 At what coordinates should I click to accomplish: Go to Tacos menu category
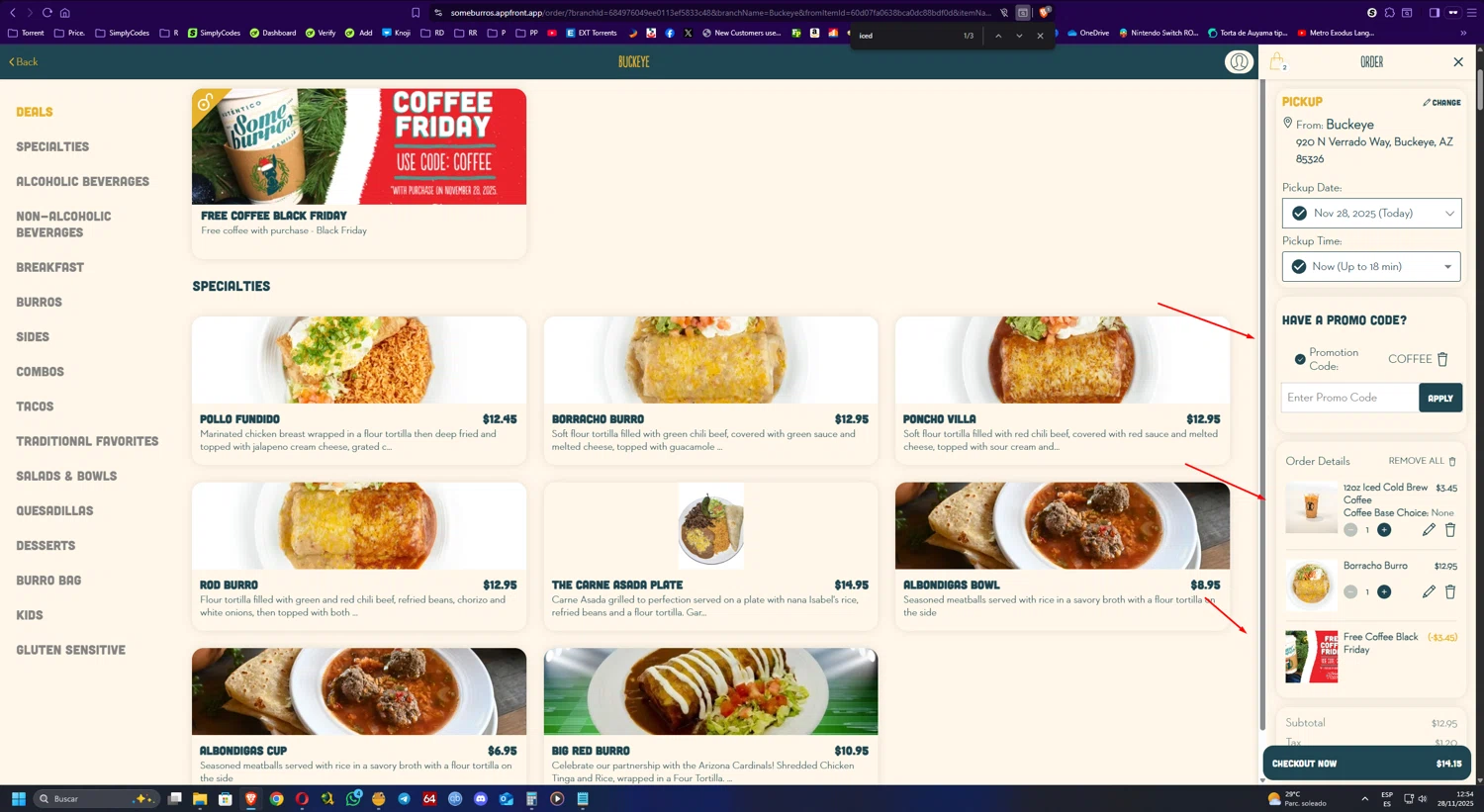tap(35, 406)
